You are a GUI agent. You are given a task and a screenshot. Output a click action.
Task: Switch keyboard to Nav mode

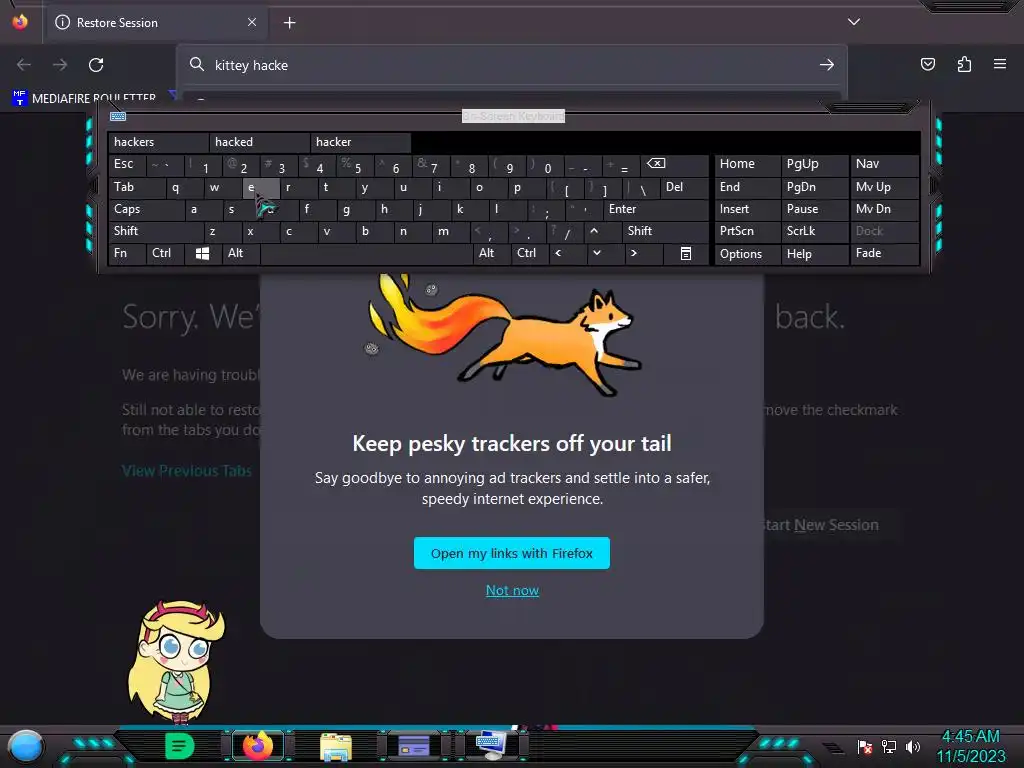[884, 165]
